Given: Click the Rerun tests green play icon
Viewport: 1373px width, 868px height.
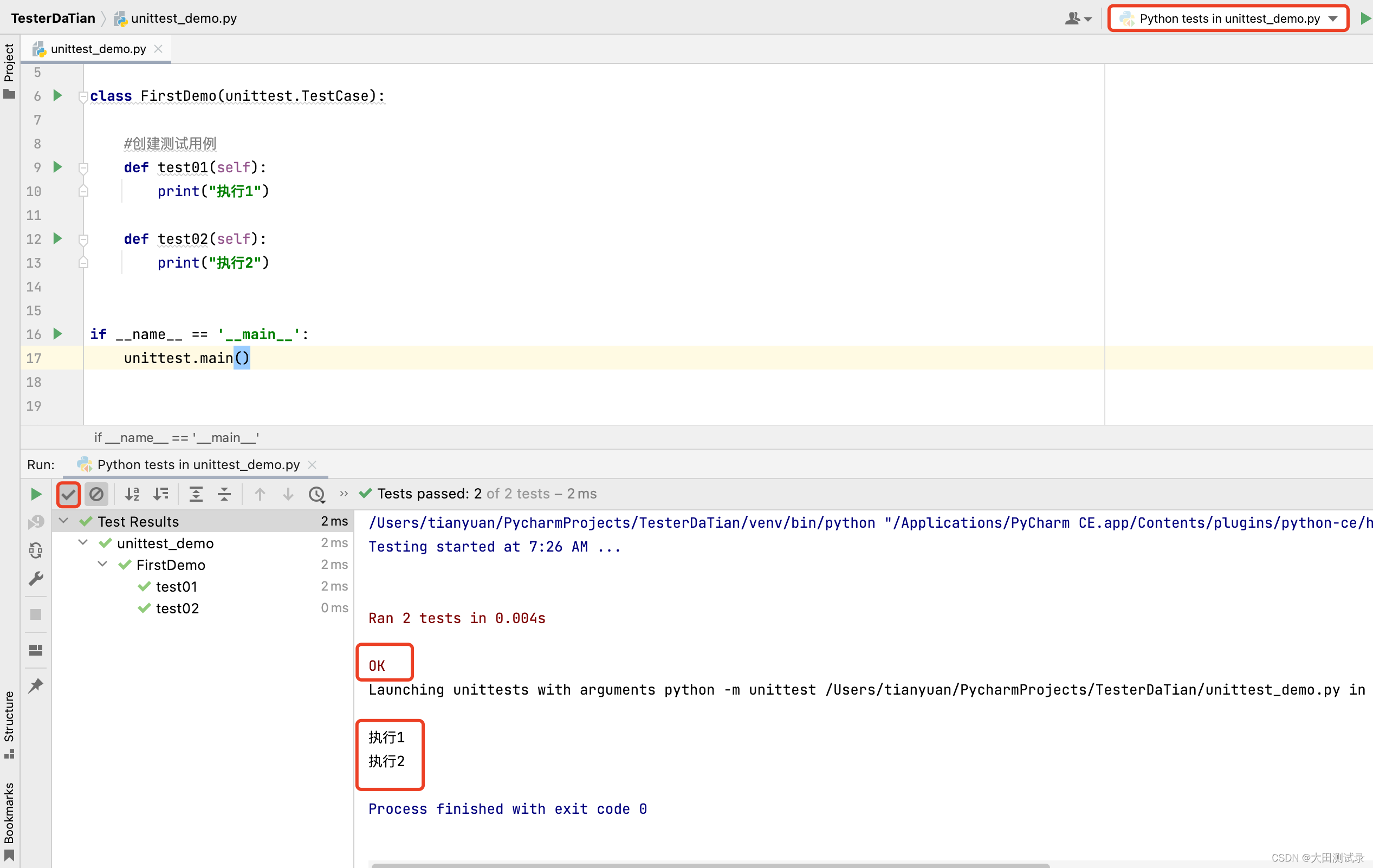Looking at the screenshot, I should (35, 494).
